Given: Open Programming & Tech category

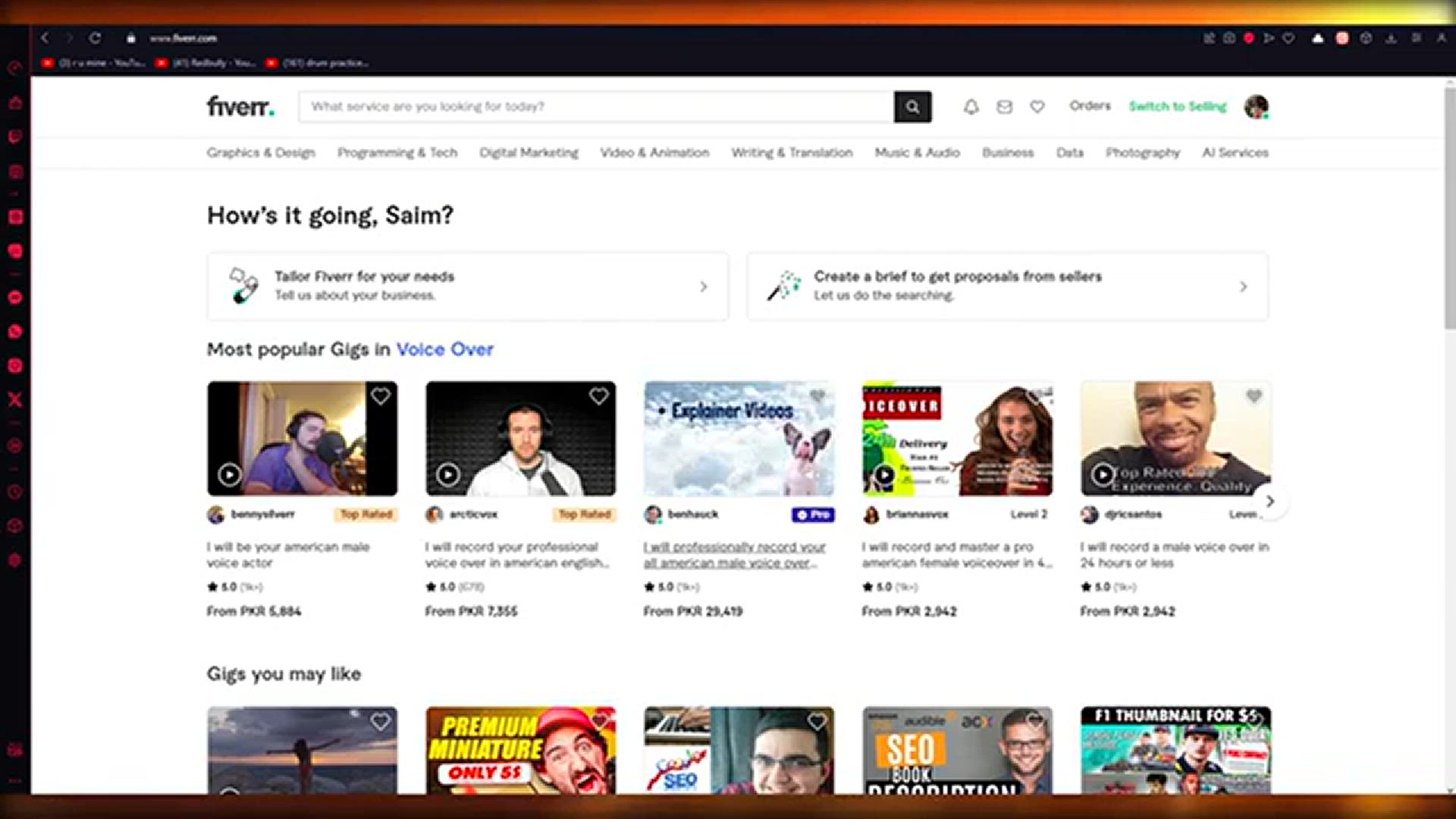Looking at the screenshot, I should click(x=397, y=152).
